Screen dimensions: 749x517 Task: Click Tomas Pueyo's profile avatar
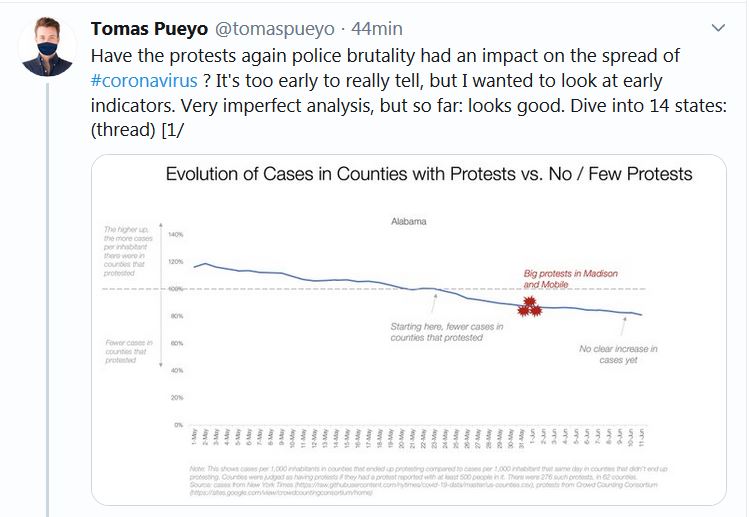48,45
